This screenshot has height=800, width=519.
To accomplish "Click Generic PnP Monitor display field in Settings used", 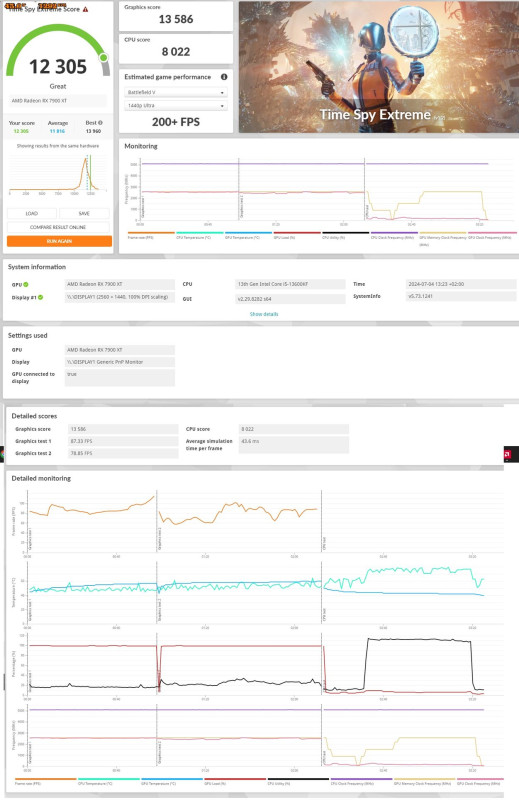I will tap(120, 362).
